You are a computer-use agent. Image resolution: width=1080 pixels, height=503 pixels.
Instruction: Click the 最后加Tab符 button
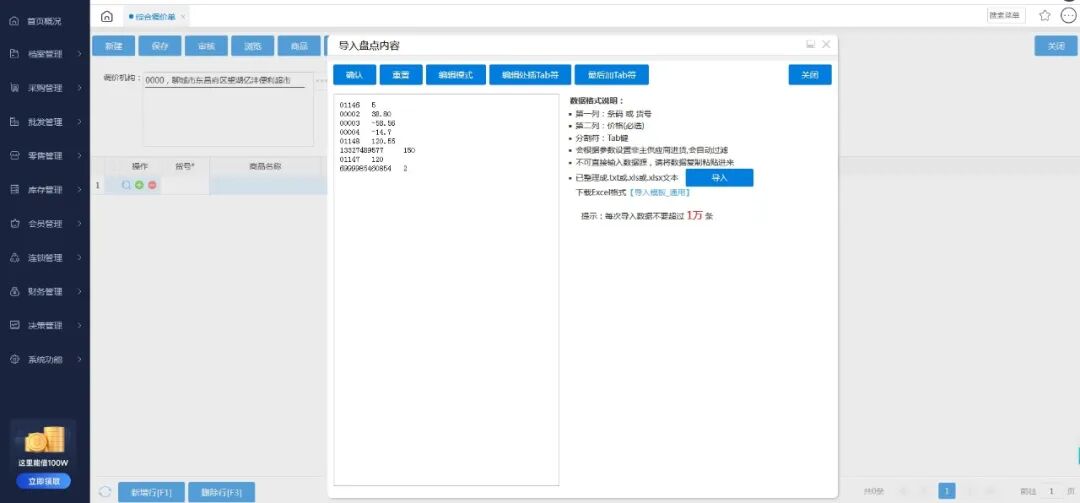click(611, 75)
